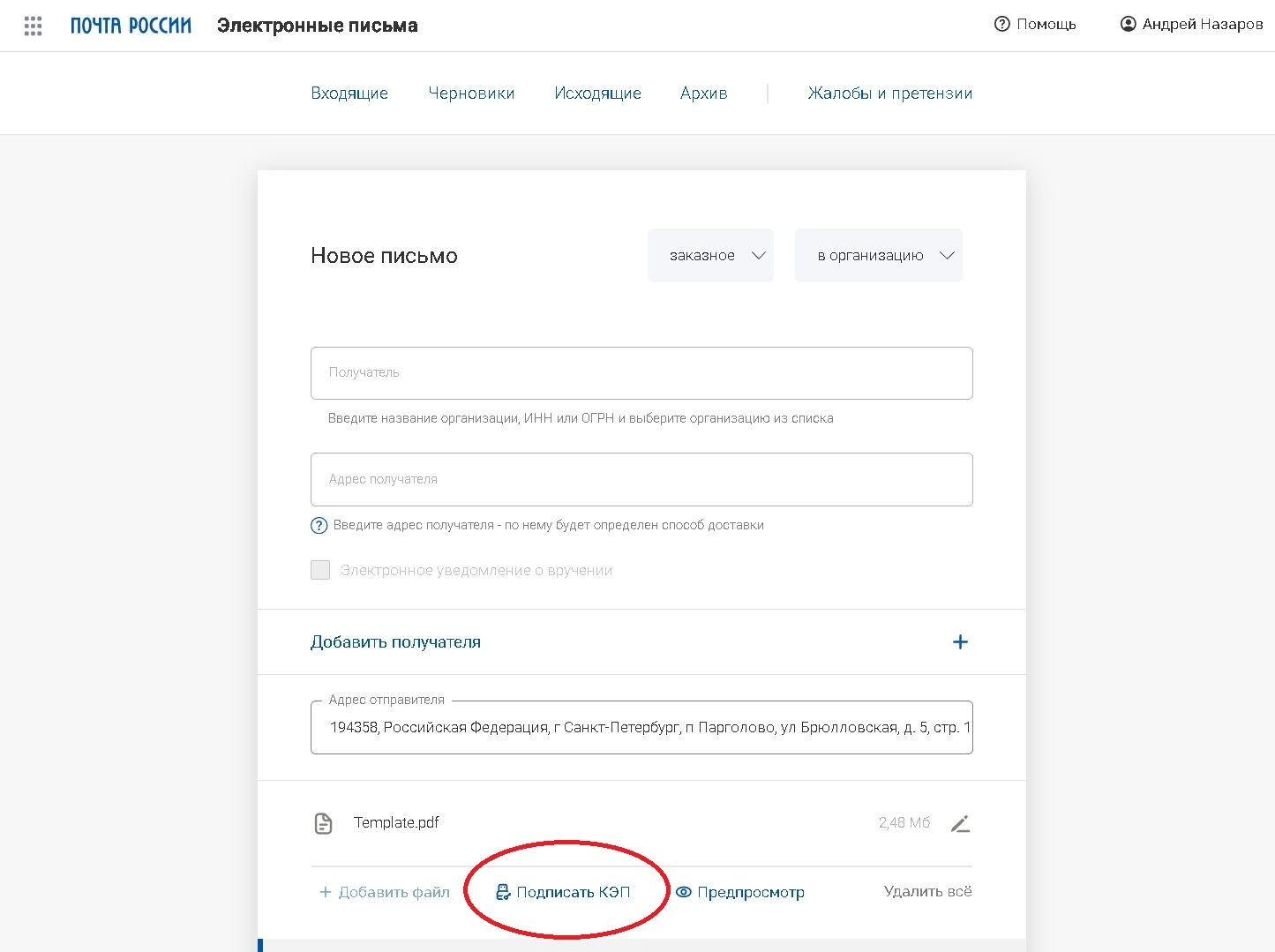The height and width of the screenshot is (952, 1275).
Task: Click the Почта России logo
Action: (131, 26)
